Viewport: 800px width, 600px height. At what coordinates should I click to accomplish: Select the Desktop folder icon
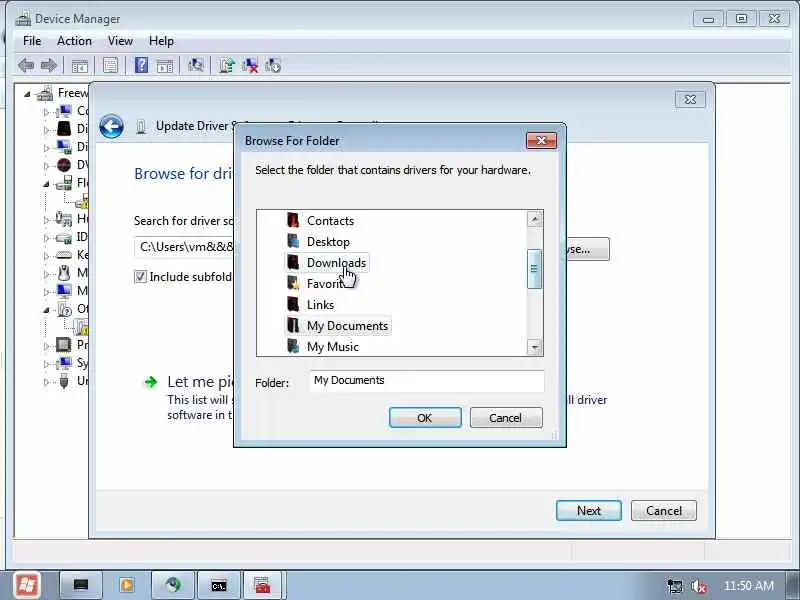click(x=293, y=241)
